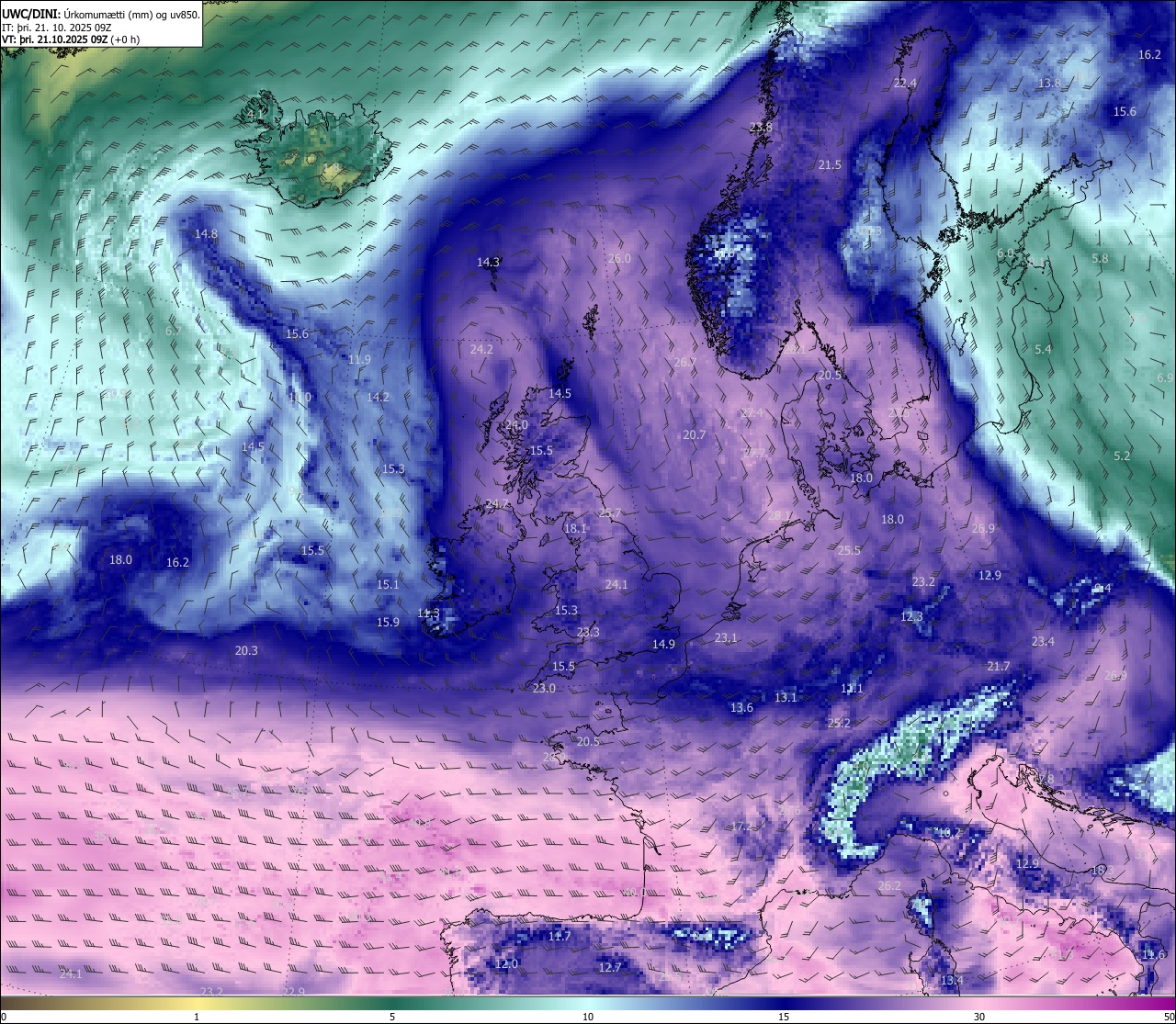Click the 11.3 value near Ireland
This screenshot has height=1024, width=1176.
[428, 613]
